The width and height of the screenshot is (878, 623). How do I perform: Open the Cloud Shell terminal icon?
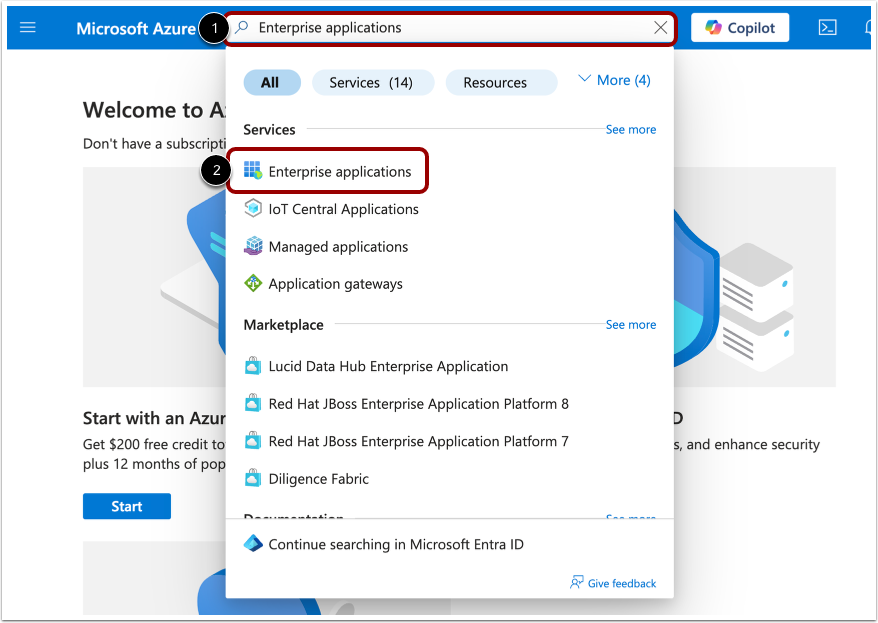click(827, 27)
